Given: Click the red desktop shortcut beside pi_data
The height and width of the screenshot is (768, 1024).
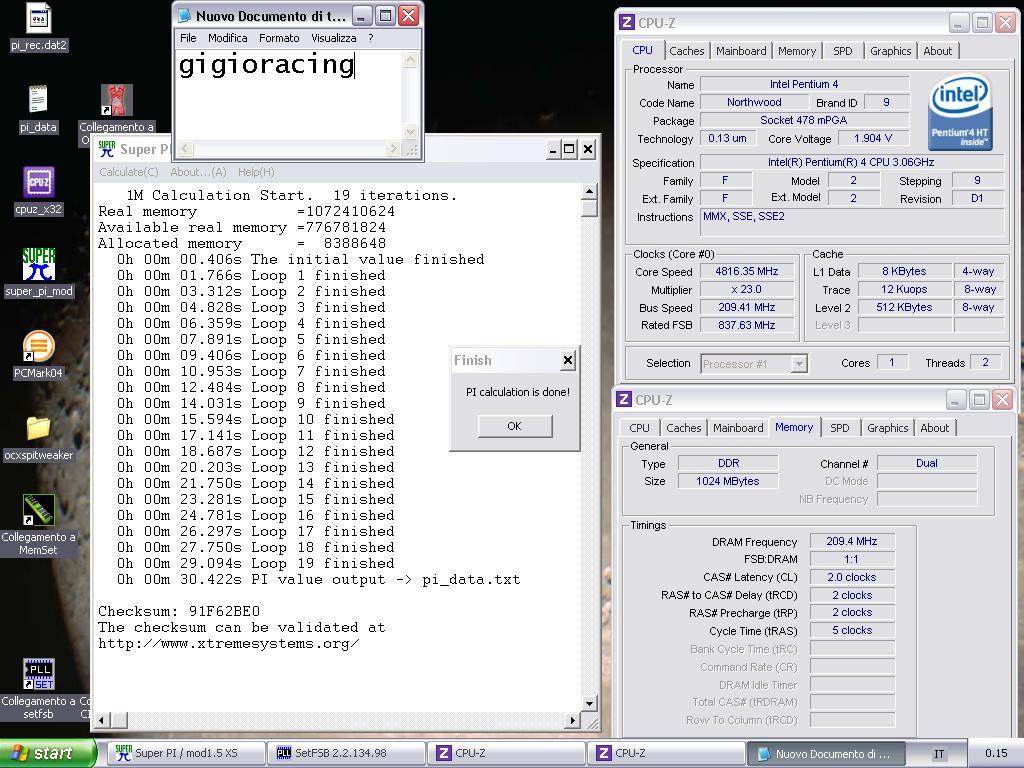Looking at the screenshot, I should click(x=117, y=101).
